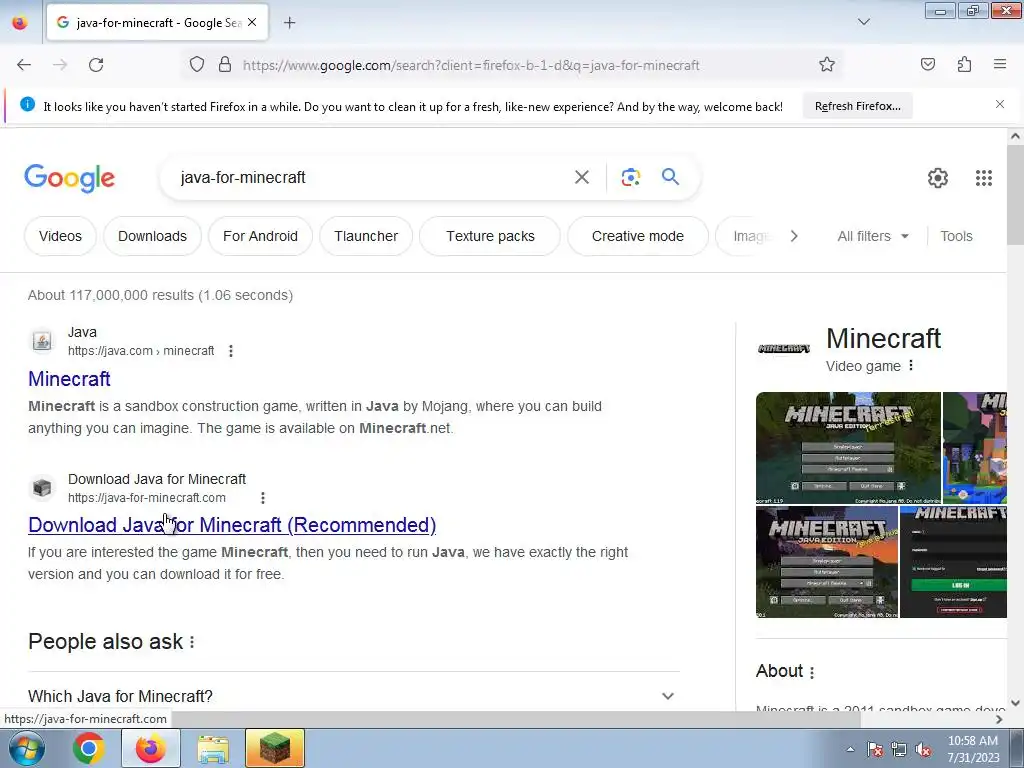
Task: Run the search with the magnifier icon
Action: (x=670, y=176)
